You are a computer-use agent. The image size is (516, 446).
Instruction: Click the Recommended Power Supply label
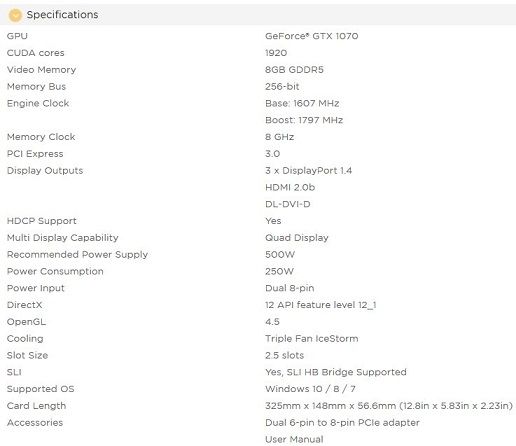coord(77,254)
